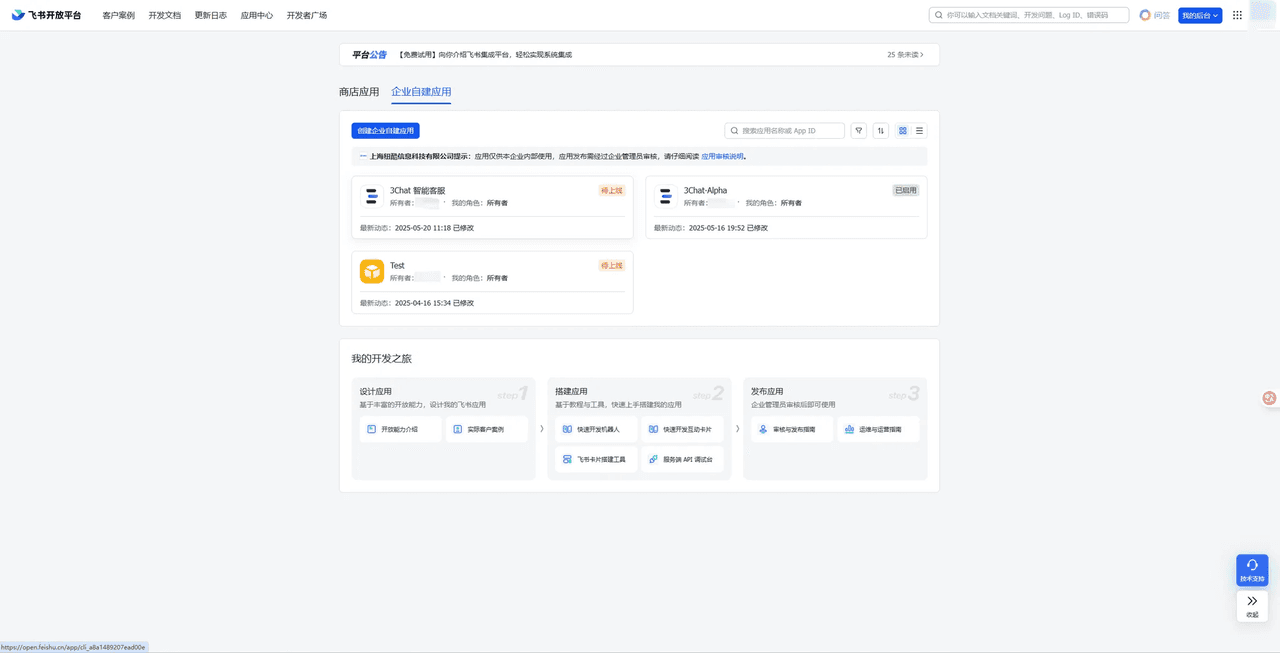
Task: Click the 2025-05-20 11:18 已修改 entry
Action: pyautogui.click(x=434, y=228)
